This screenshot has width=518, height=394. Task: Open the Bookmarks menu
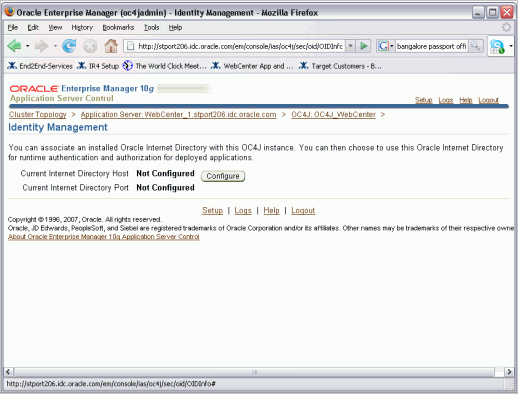[118, 27]
